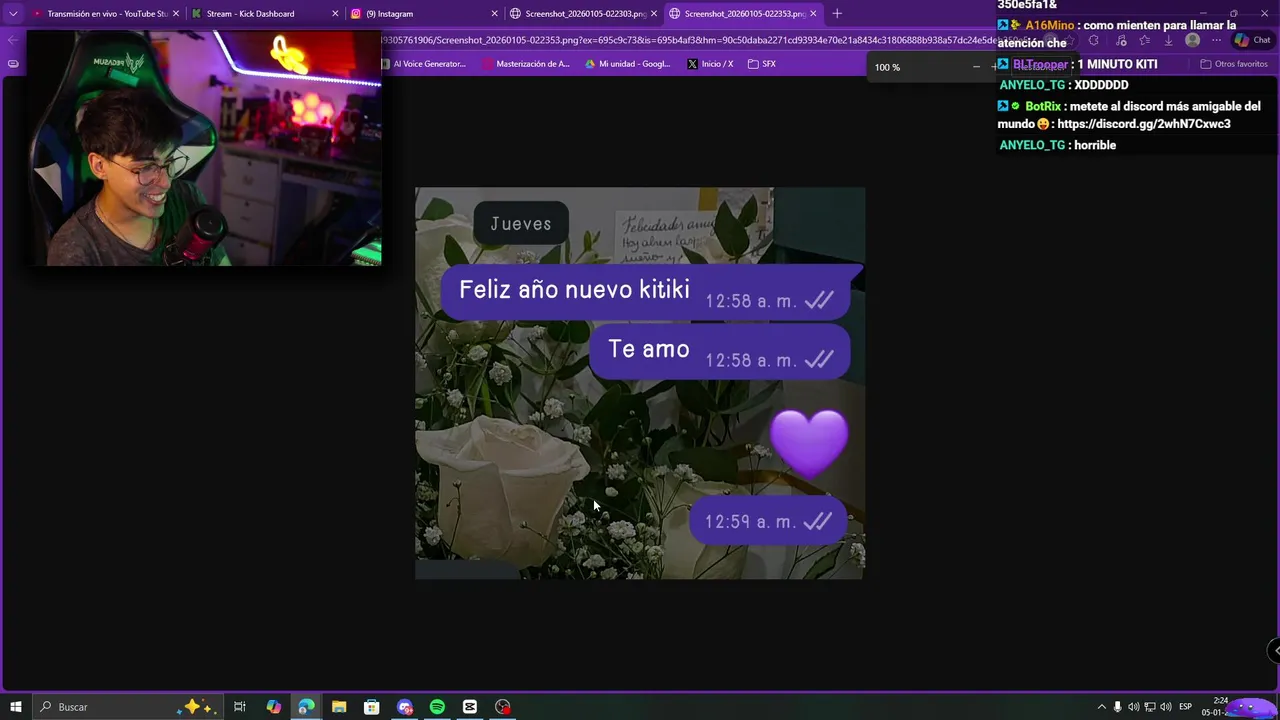
Task: Open the Copilot Chat button in Edge
Action: click(1252, 40)
